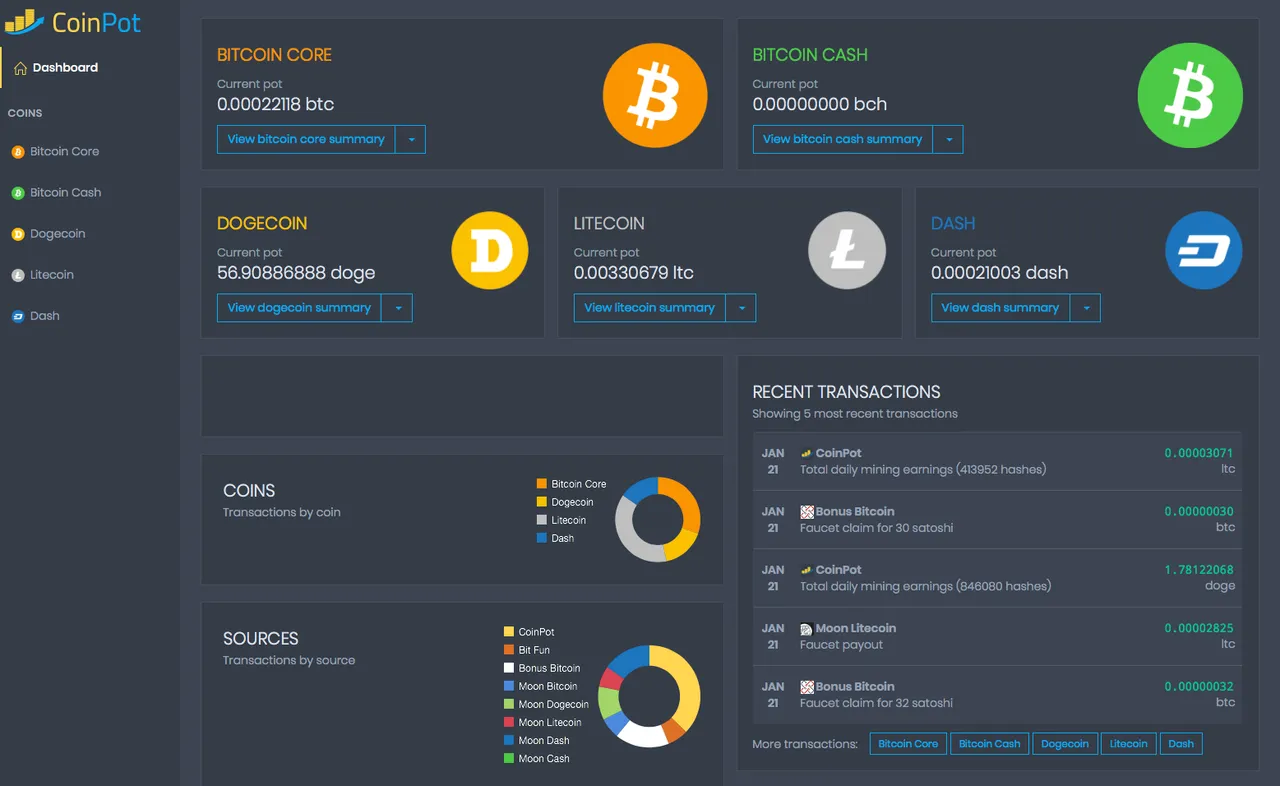Click the yellow Dogecoin swatch in the Coins legend

click(542, 502)
